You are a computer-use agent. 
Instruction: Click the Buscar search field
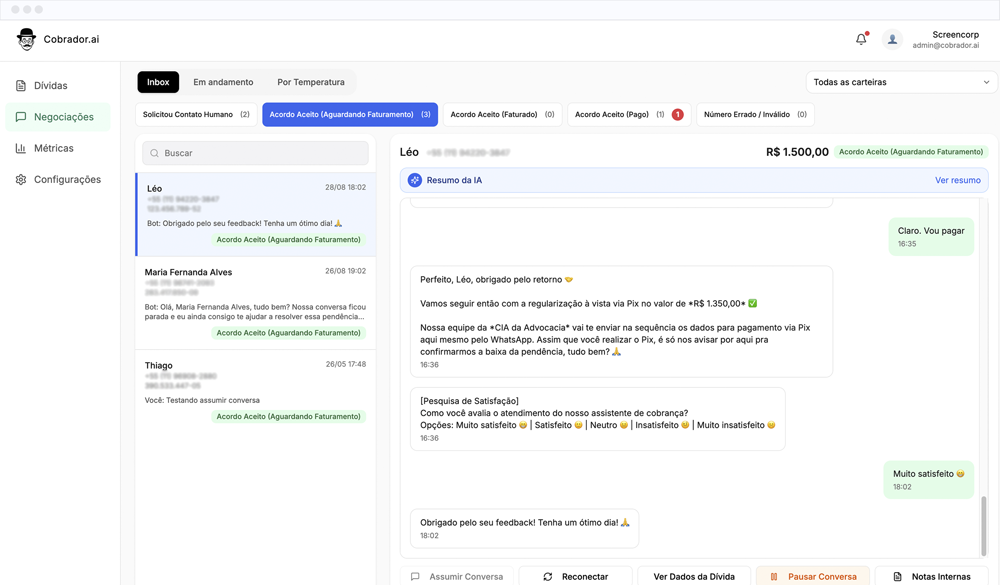[x=255, y=153]
